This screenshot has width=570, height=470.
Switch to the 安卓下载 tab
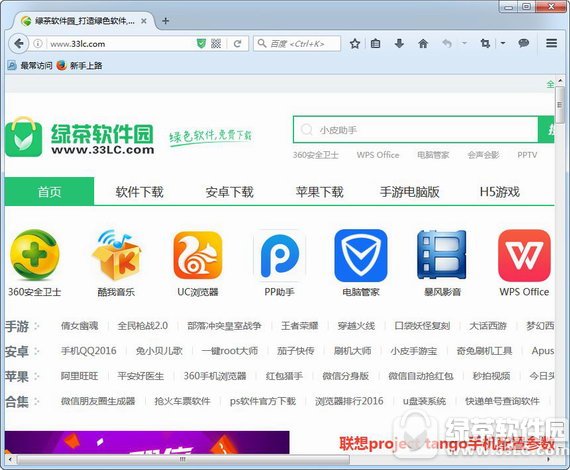pyautogui.click(x=229, y=192)
